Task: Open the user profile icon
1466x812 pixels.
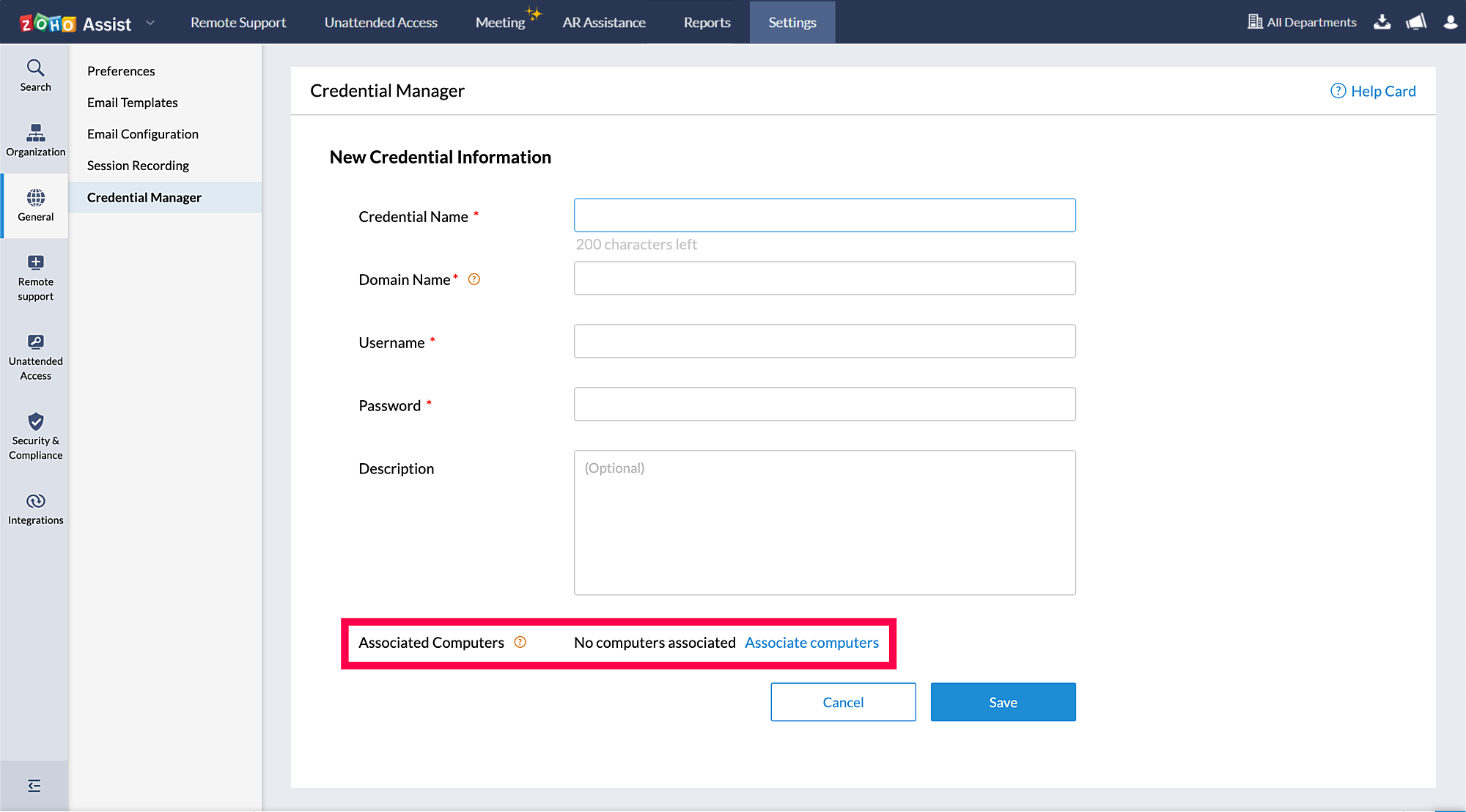Action: click(x=1450, y=22)
